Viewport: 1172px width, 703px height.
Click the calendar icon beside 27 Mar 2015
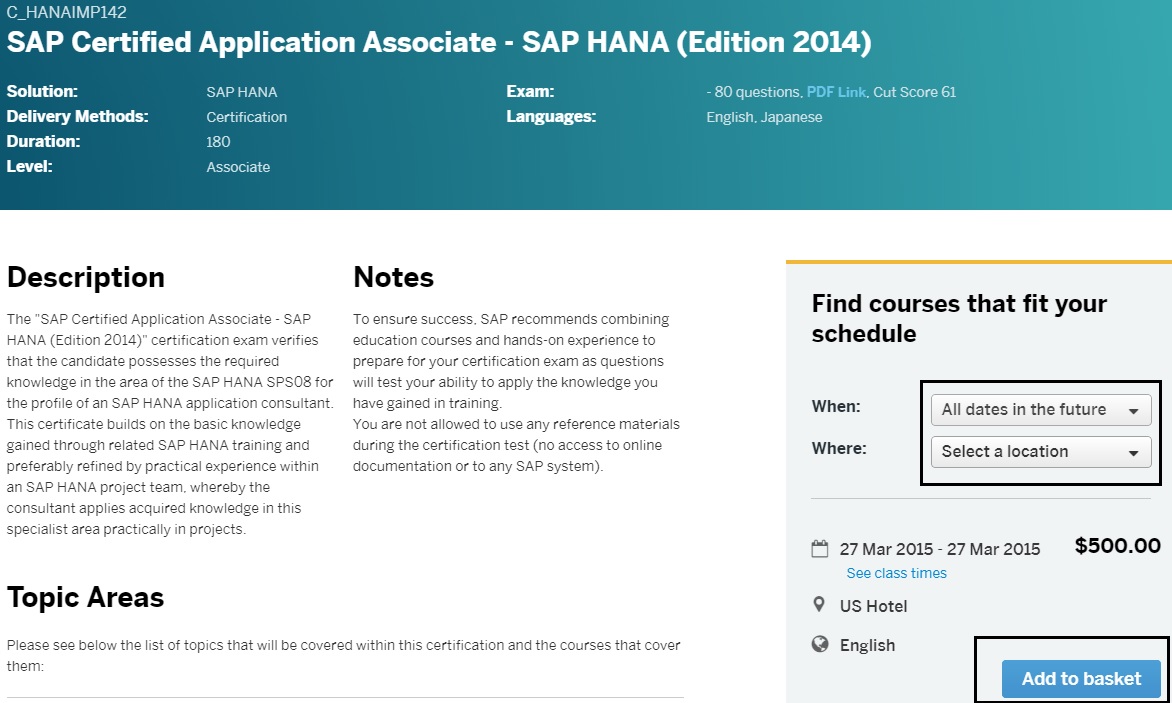(820, 549)
